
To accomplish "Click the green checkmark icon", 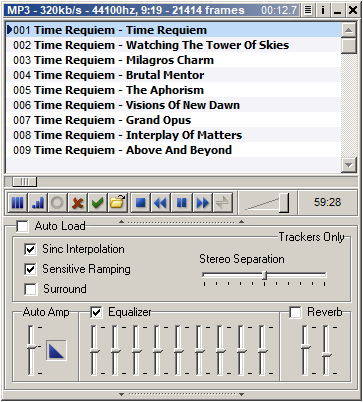I will point(98,203).
